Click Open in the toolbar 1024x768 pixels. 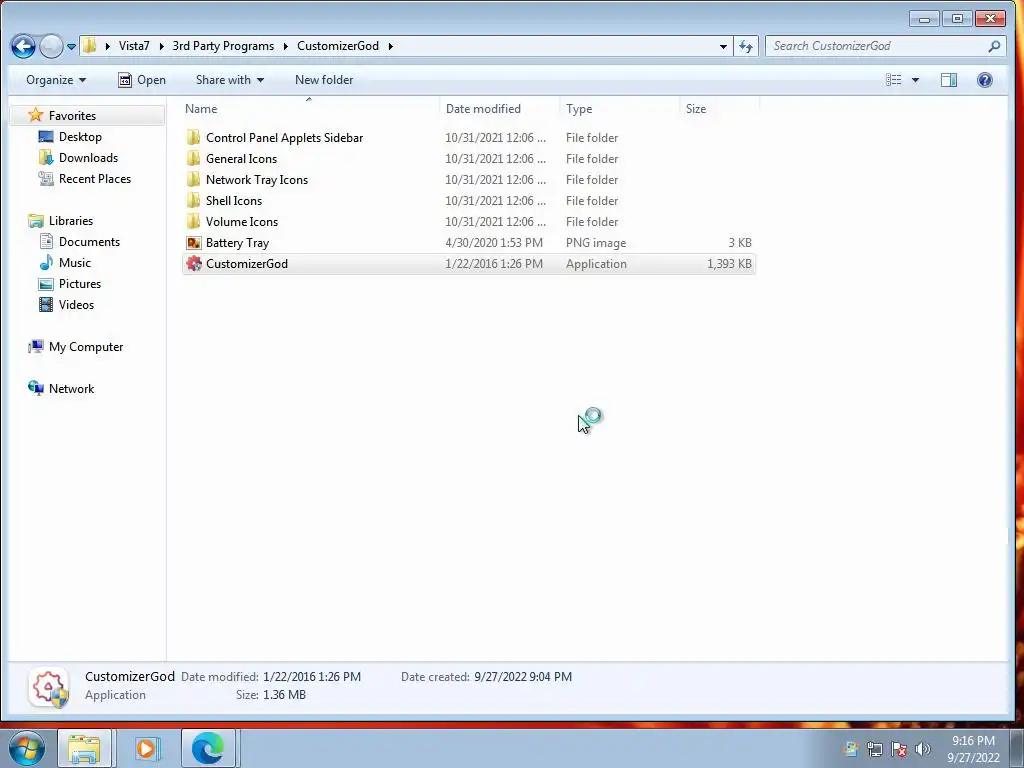pos(142,80)
